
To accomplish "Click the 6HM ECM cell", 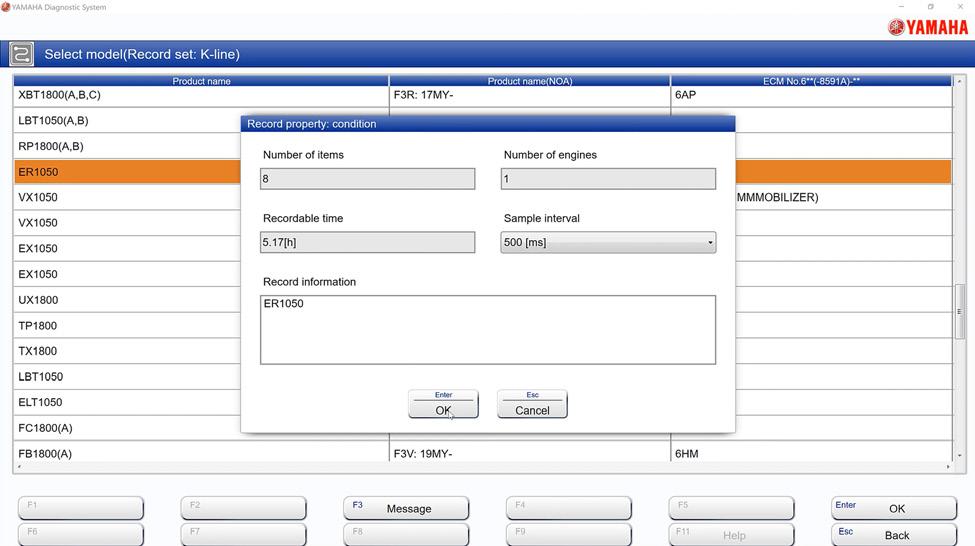I will pos(811,453).
